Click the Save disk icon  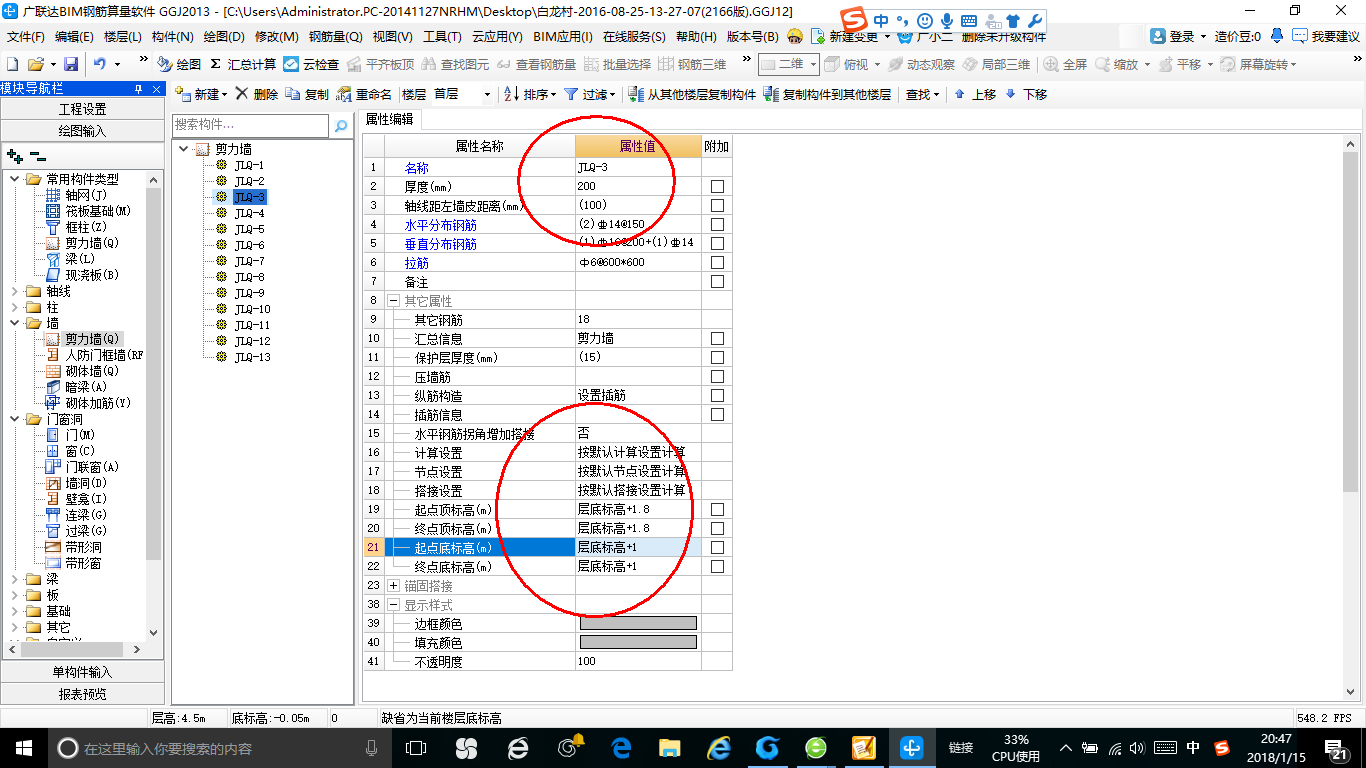coord(71,64)
